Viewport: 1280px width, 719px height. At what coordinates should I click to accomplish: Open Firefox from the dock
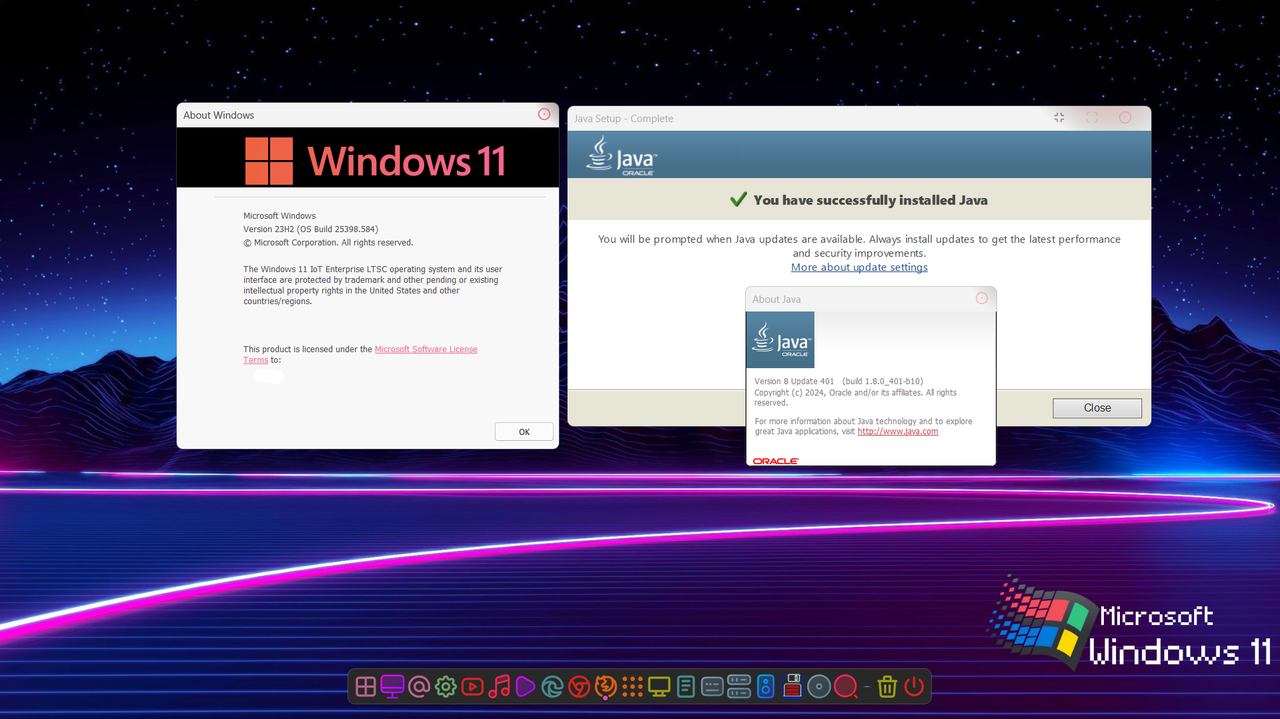pos(606,686)
